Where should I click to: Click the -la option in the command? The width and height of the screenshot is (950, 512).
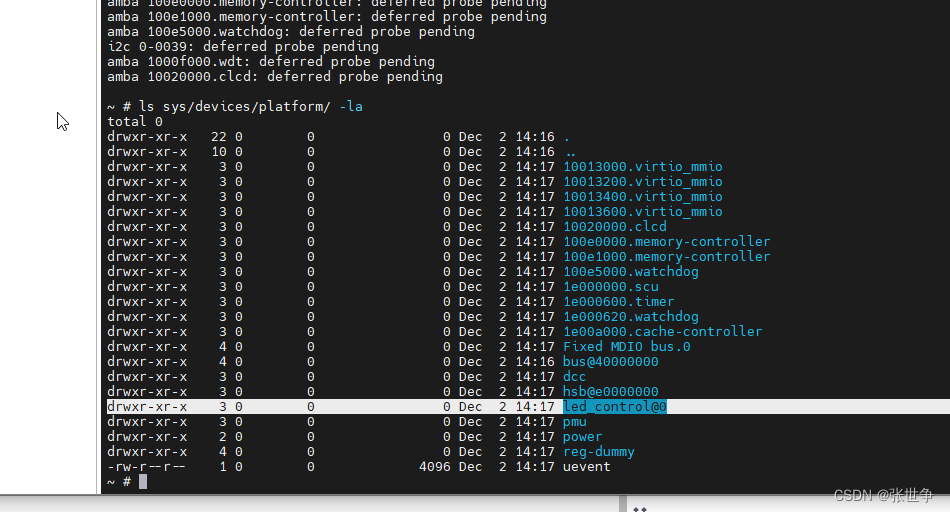[351, 107]
